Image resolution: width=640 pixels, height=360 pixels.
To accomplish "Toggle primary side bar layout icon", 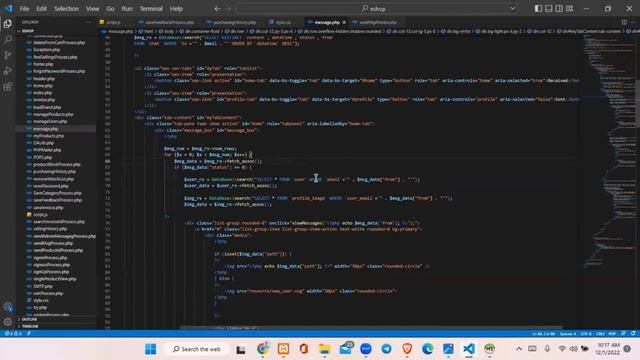I will [538, 9].
